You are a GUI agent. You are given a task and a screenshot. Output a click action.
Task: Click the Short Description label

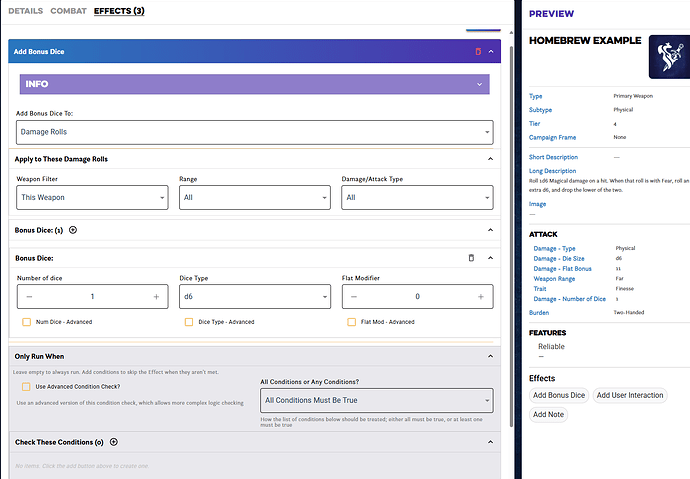click(x=553, y=157)
